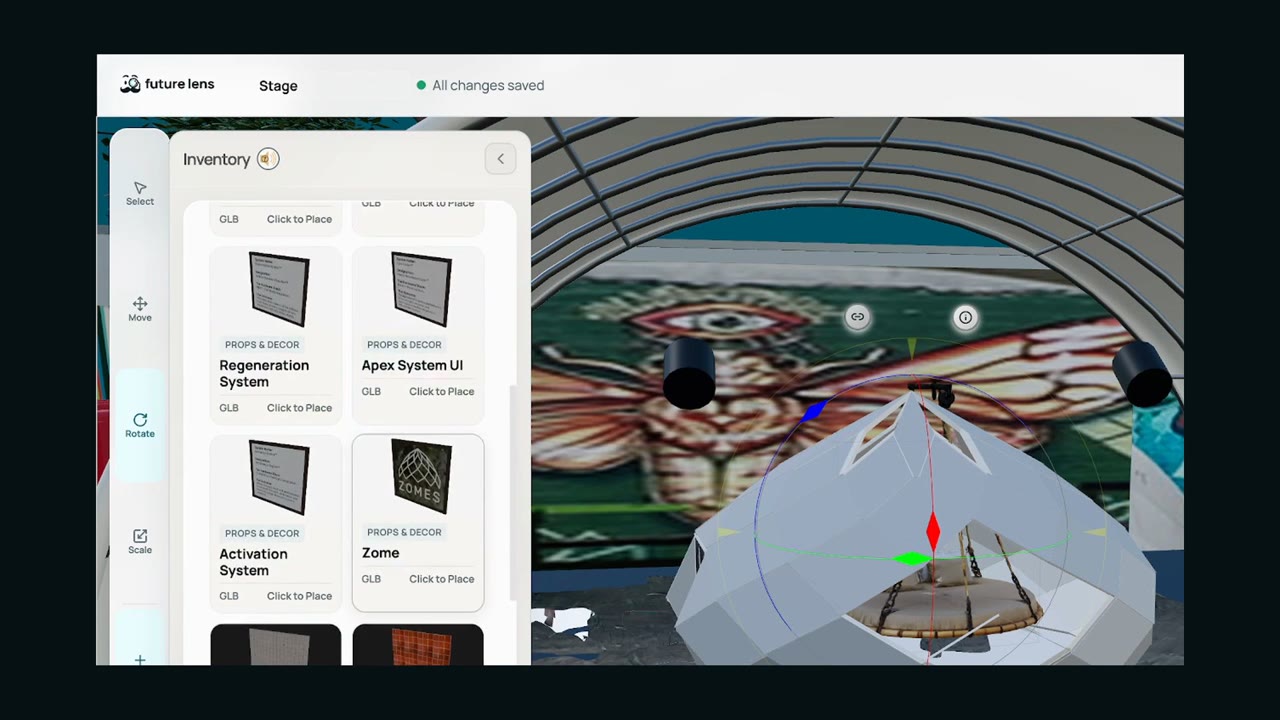Click the plus button at sidebar bottom
The height and width of the screenshot is (720, 1280).
pos(140,659)
